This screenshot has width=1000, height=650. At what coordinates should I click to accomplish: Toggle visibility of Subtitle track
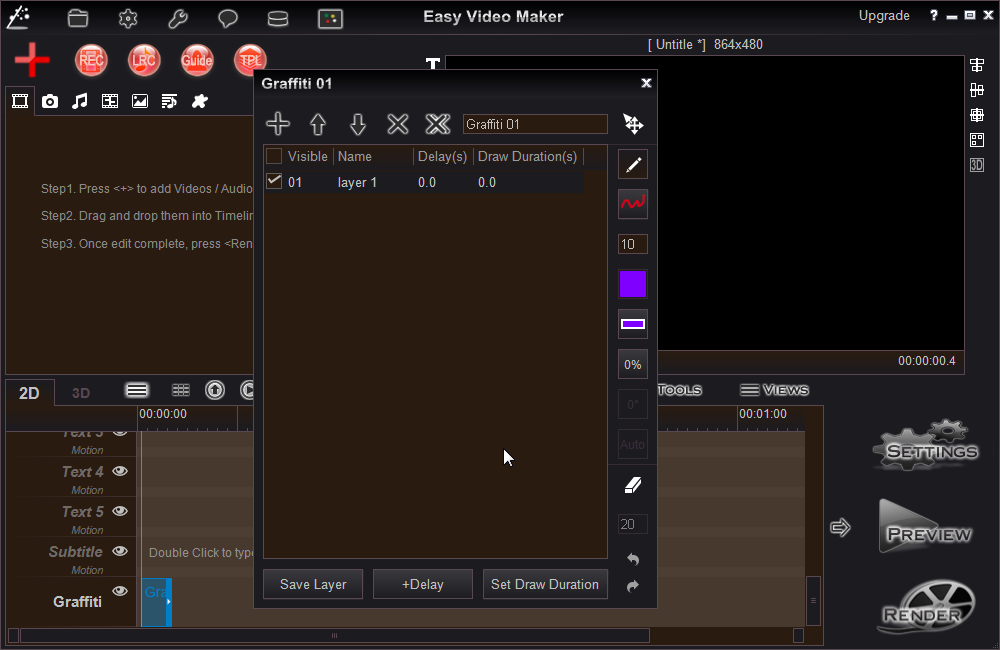point(120,552)
